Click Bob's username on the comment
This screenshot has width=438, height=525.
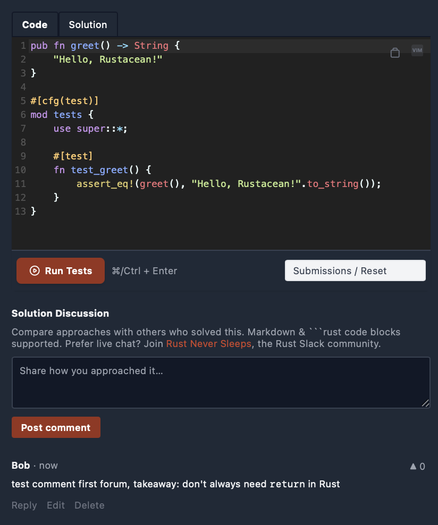[21, 465]
